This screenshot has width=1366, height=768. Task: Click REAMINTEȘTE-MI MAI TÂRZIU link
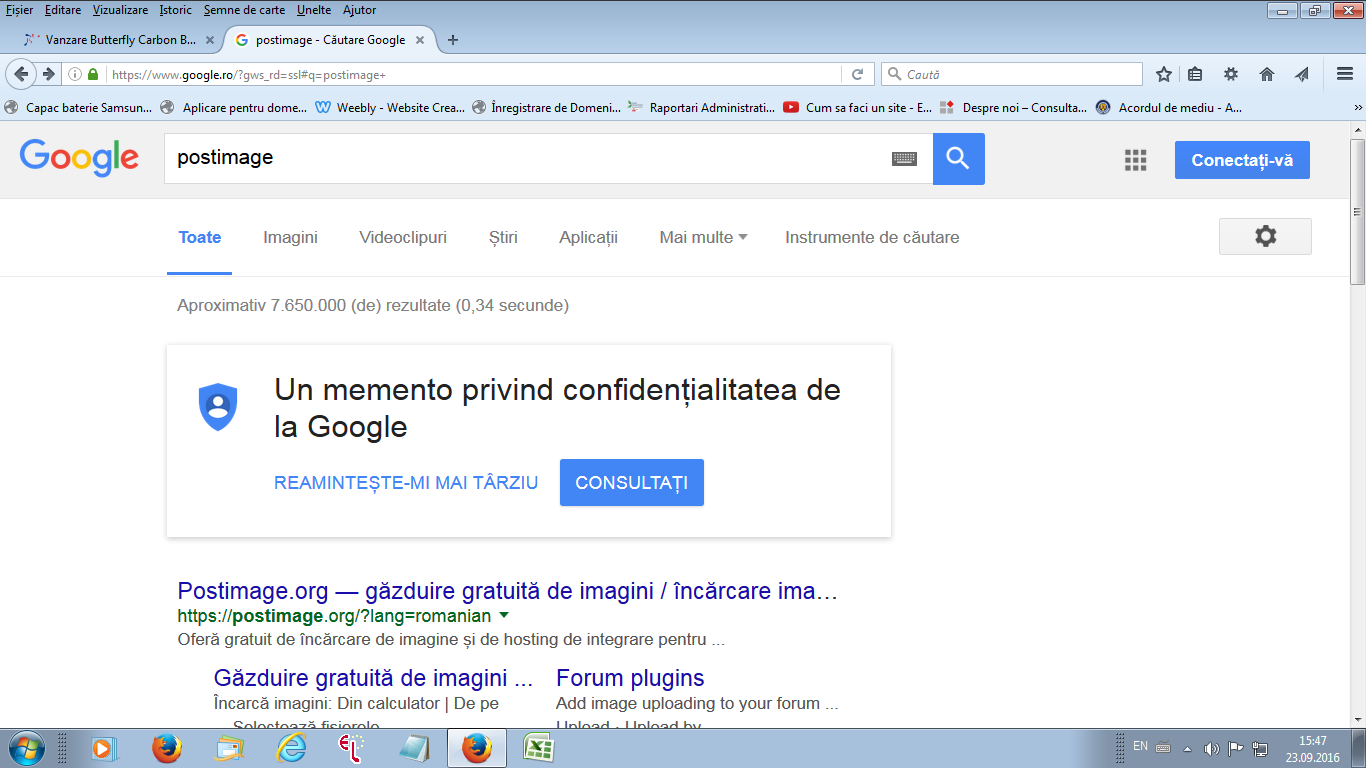click(x=406, y=483)
